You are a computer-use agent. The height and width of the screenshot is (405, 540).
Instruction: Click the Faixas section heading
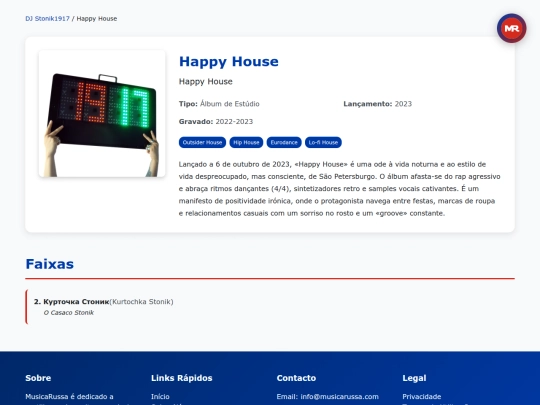pyautogui.click(x=50, y=264)
